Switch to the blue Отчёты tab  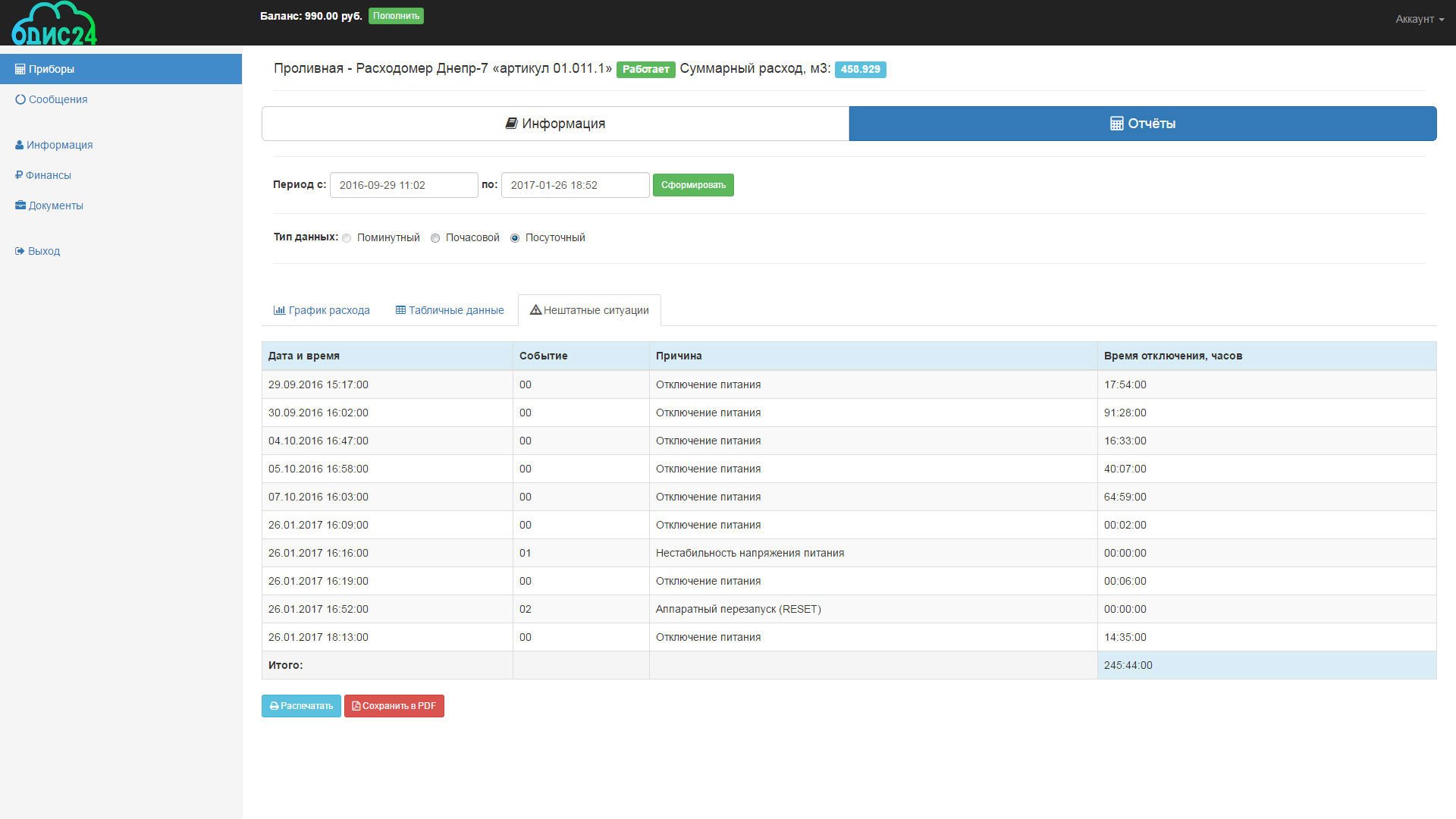click(x=1143, y=124)
